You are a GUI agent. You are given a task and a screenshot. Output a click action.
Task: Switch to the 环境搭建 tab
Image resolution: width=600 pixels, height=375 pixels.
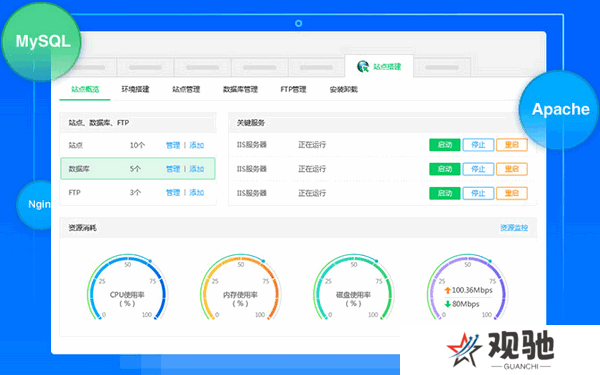point(135,90)
